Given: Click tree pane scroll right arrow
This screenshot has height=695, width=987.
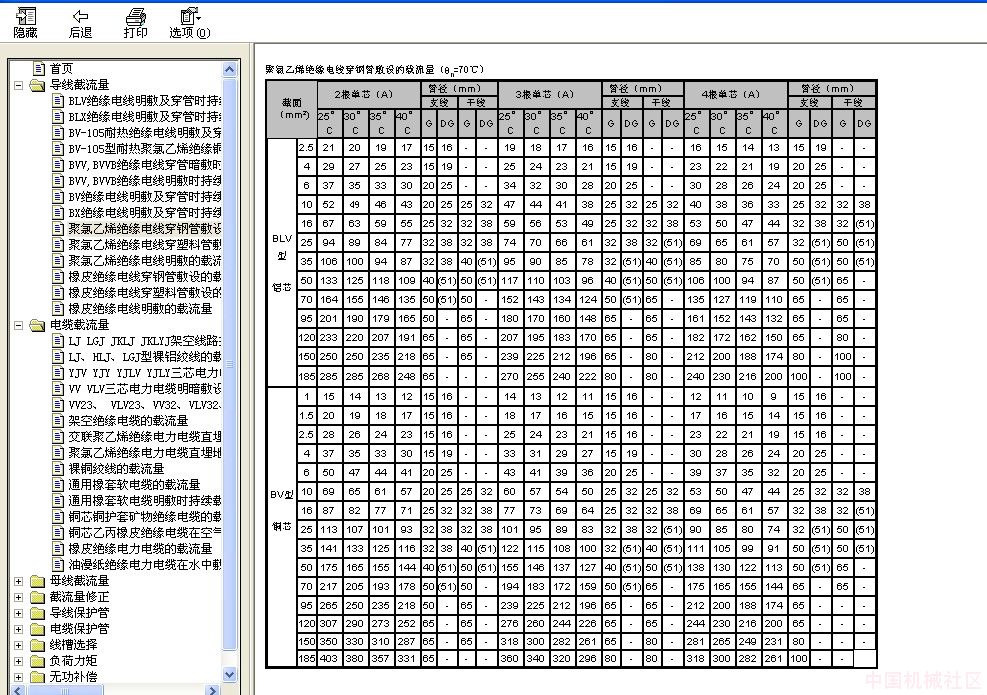Looking at the screenshot, I should (x=213, y=690).
